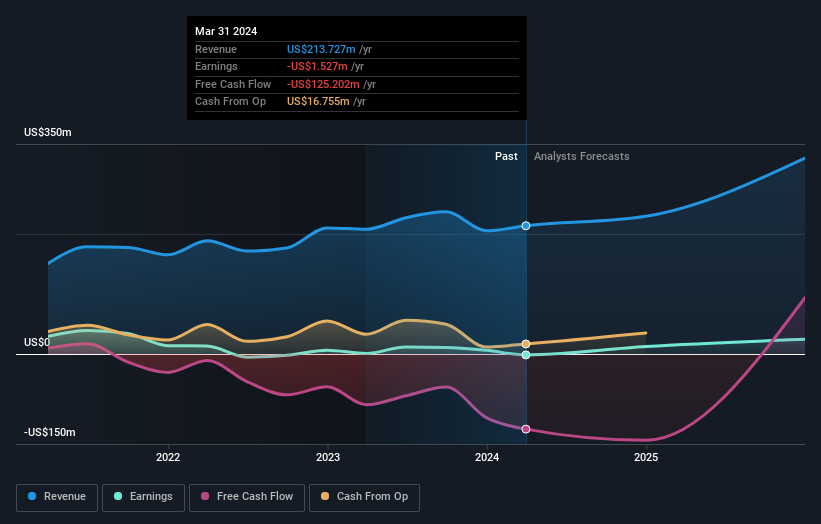Click the US$16.755m cash from op value
The width and height of the screenshot is (821, 524).
tap(318, 102)
